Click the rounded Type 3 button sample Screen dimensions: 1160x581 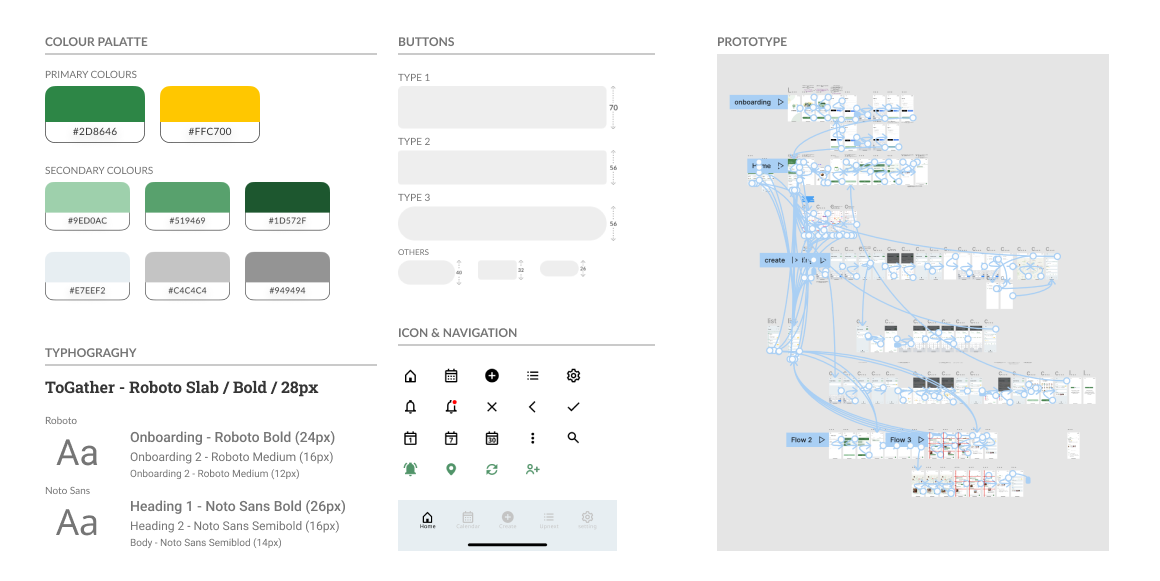click(x=502, y=223)
